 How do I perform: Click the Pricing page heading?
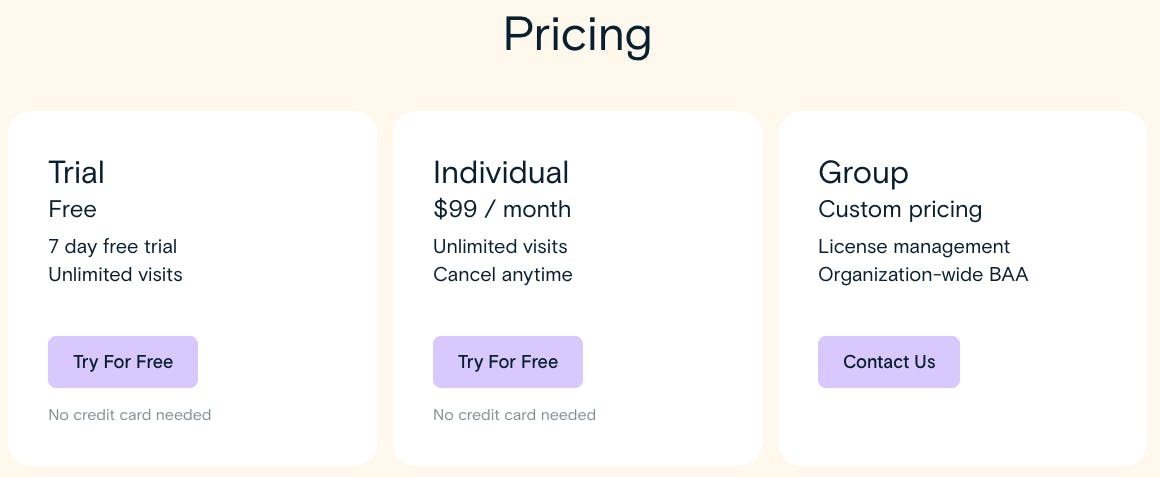point(578,35)
